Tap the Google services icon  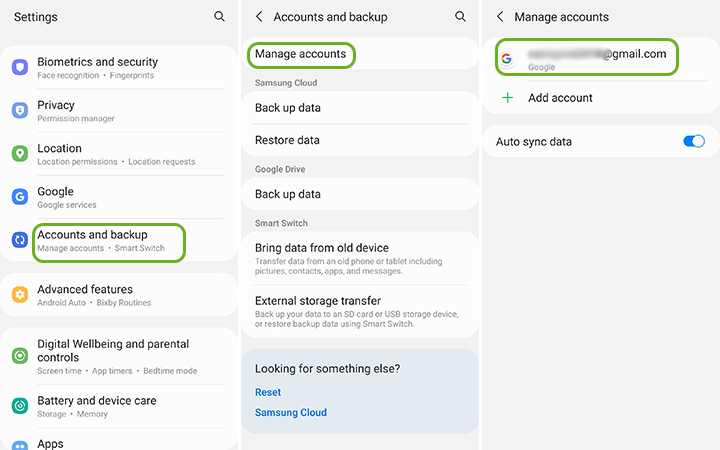pyautogui.click(x=20, y=197)
